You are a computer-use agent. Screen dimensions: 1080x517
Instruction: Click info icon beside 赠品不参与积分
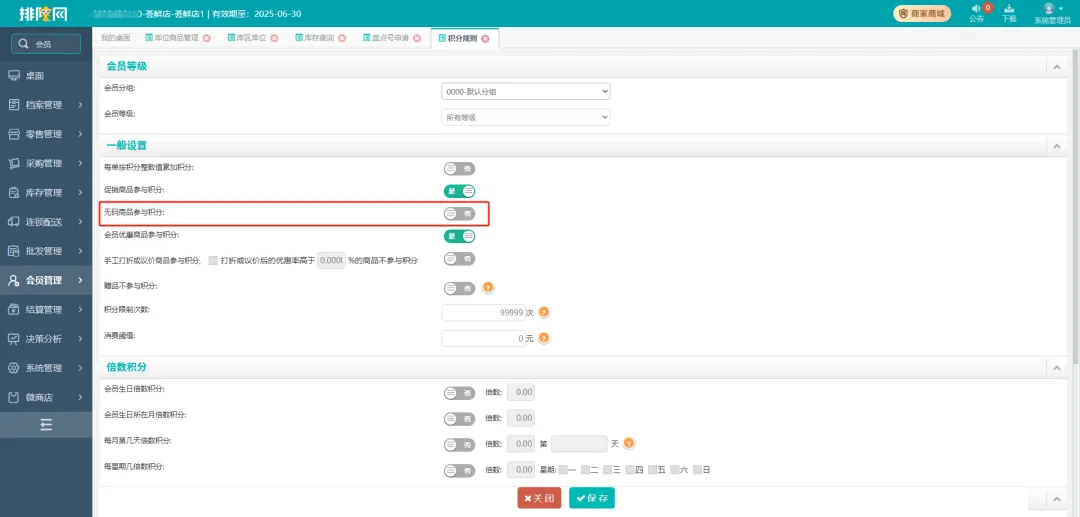coord(488,288)
